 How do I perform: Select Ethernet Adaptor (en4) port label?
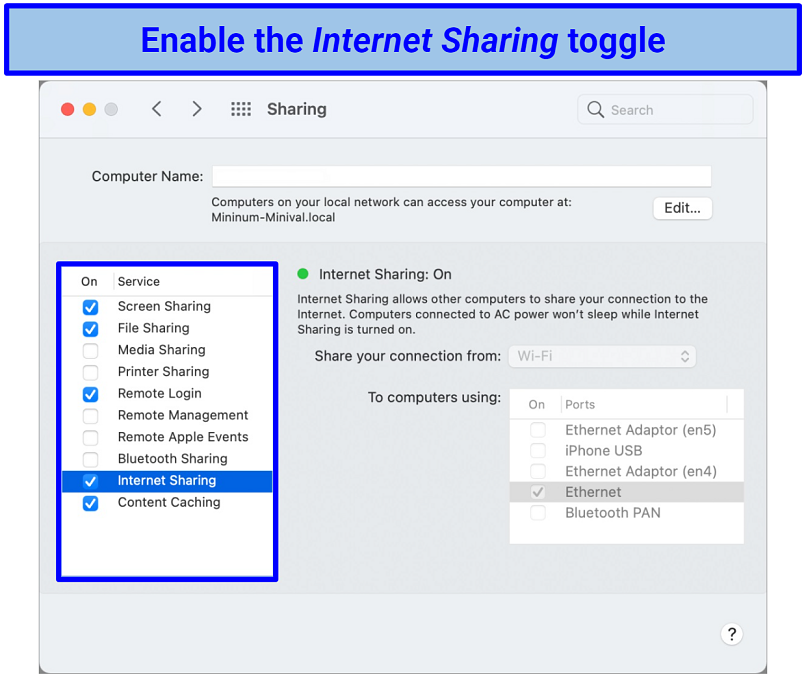(640, 471)
